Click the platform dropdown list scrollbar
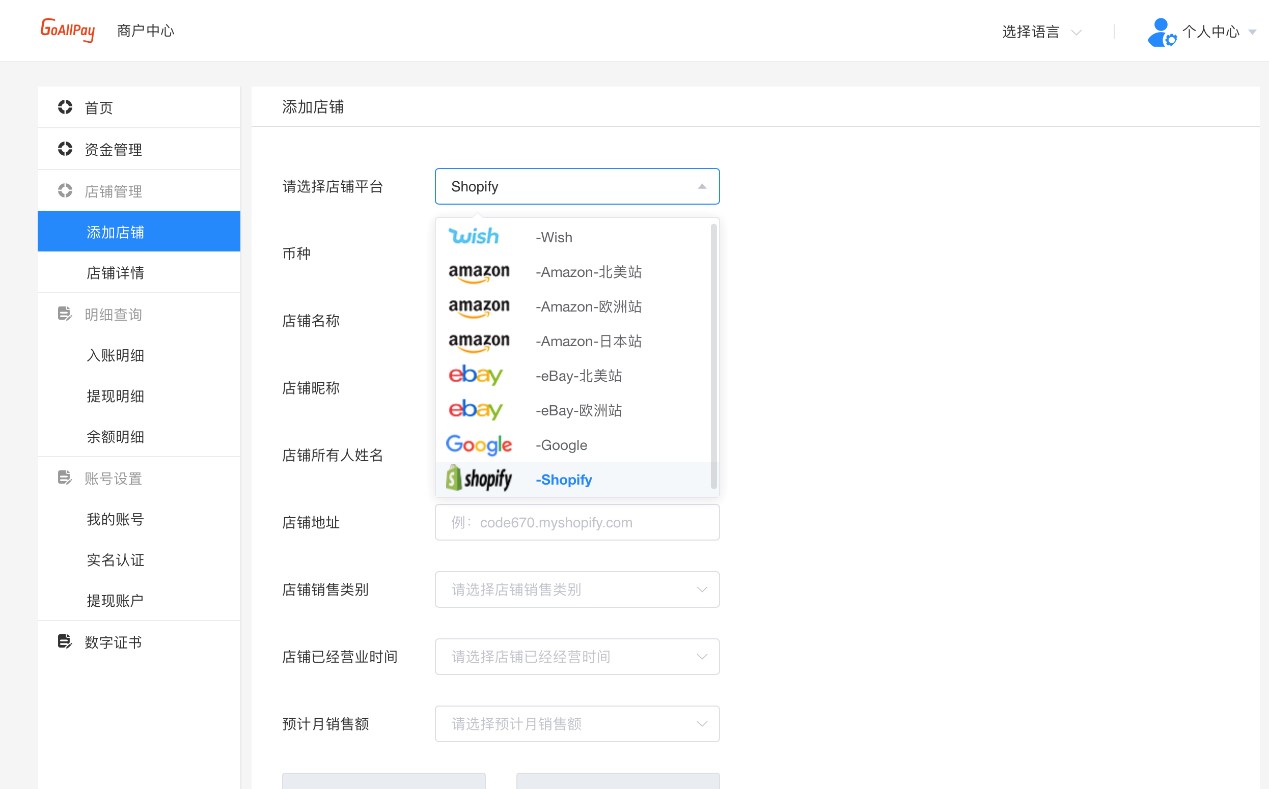Viewport: 1269px width, 789px height. pyautogui.click(x=714, y=356)
